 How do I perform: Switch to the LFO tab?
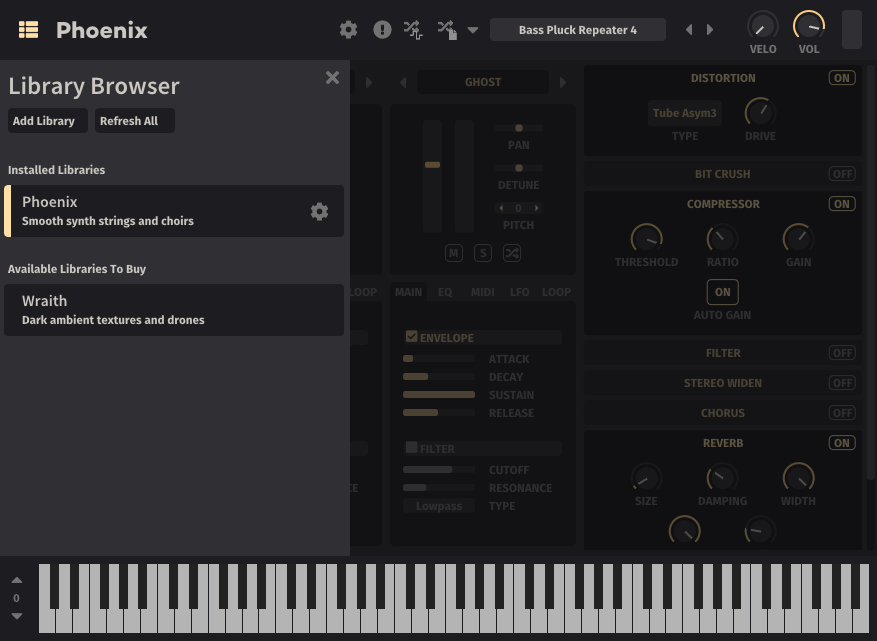coord(520,292)
